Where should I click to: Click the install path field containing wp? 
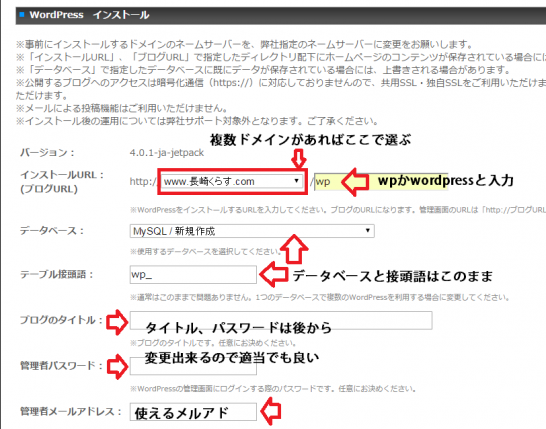point(381,181)
